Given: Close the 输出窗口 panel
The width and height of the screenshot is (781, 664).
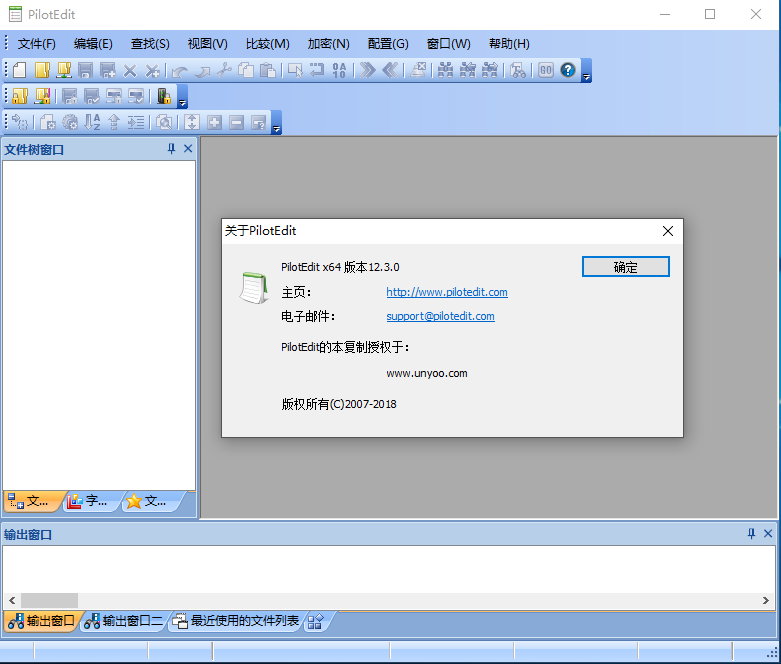Looking at the screenshot, I should [768, 534].
